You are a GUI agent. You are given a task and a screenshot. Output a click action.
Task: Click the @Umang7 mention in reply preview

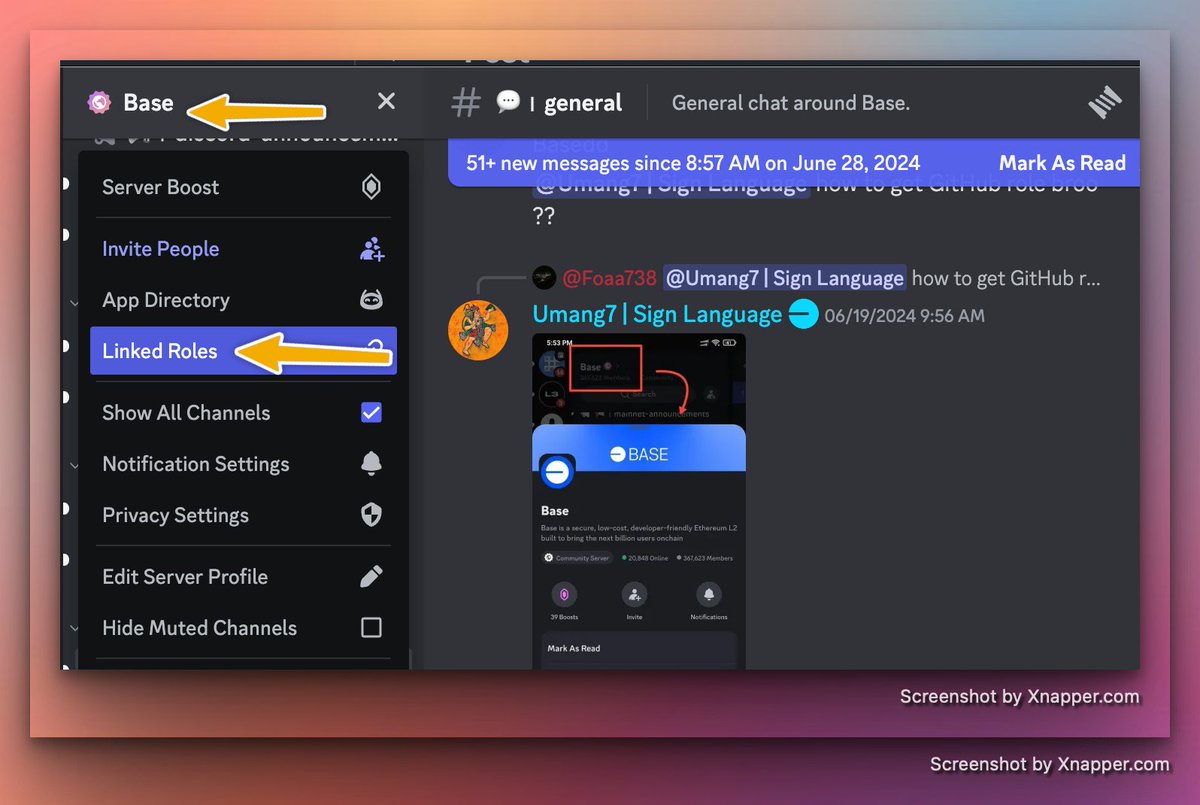point(785,277)
